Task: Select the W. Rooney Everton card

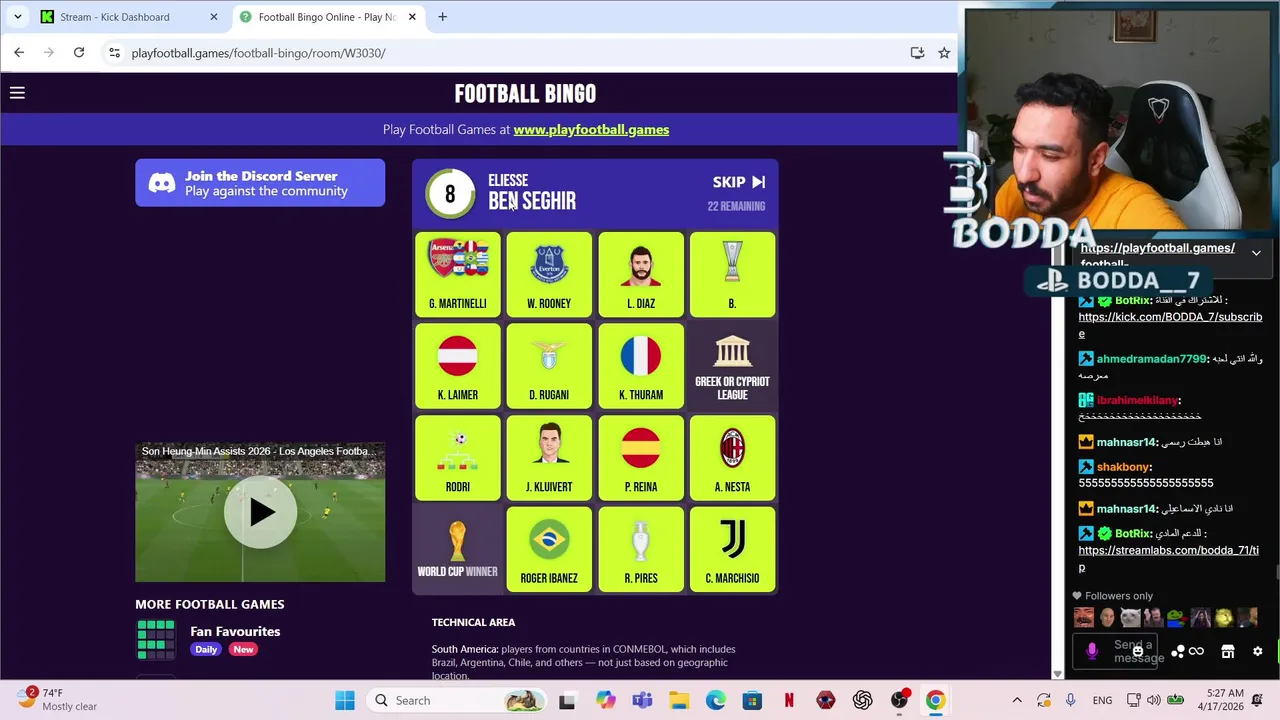Action: click(x=549, y=274)
